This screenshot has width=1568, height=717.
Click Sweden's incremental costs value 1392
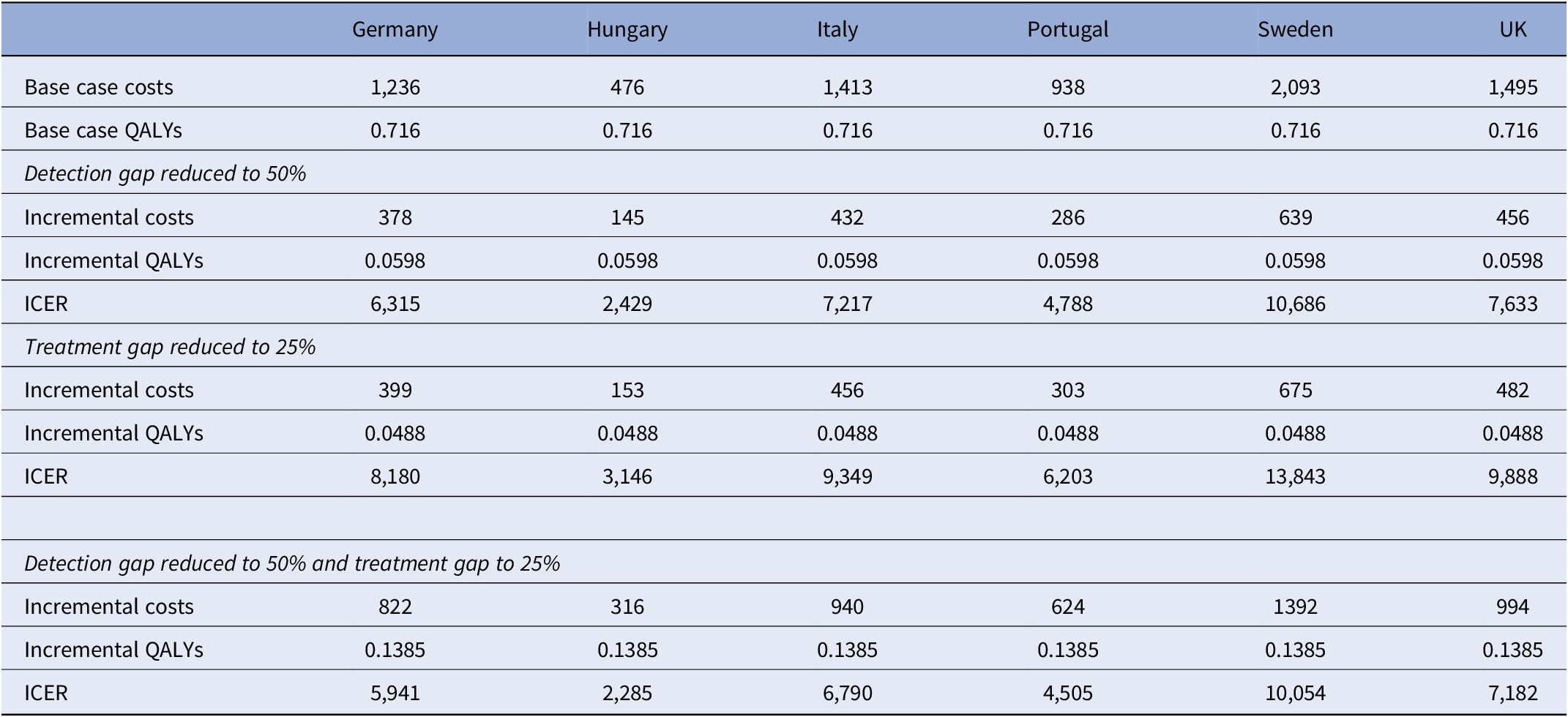point(1295,607)
